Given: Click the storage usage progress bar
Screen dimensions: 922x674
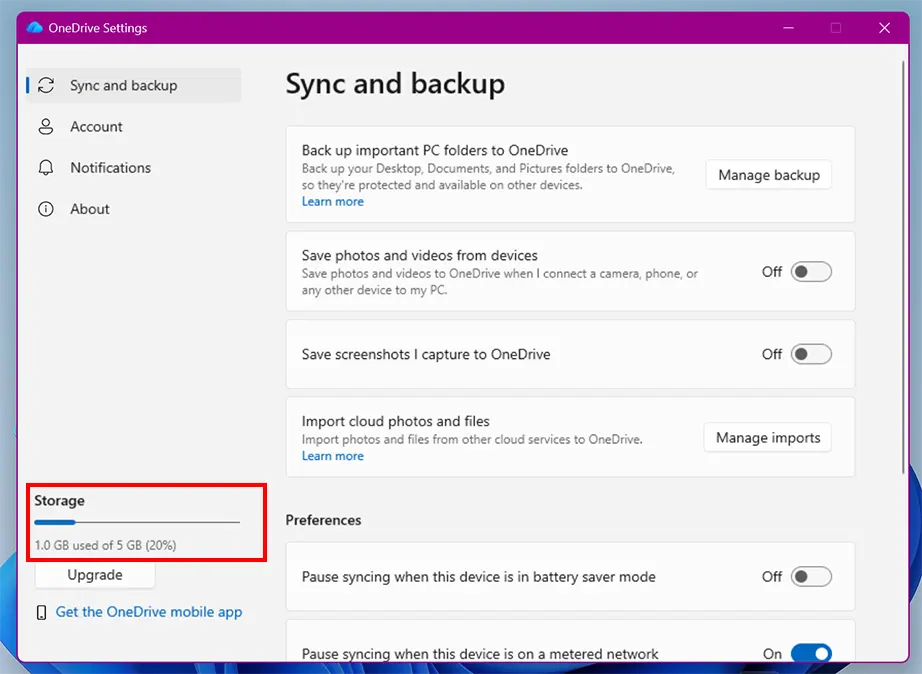Looking at the screenshot, I should point(137,522).
